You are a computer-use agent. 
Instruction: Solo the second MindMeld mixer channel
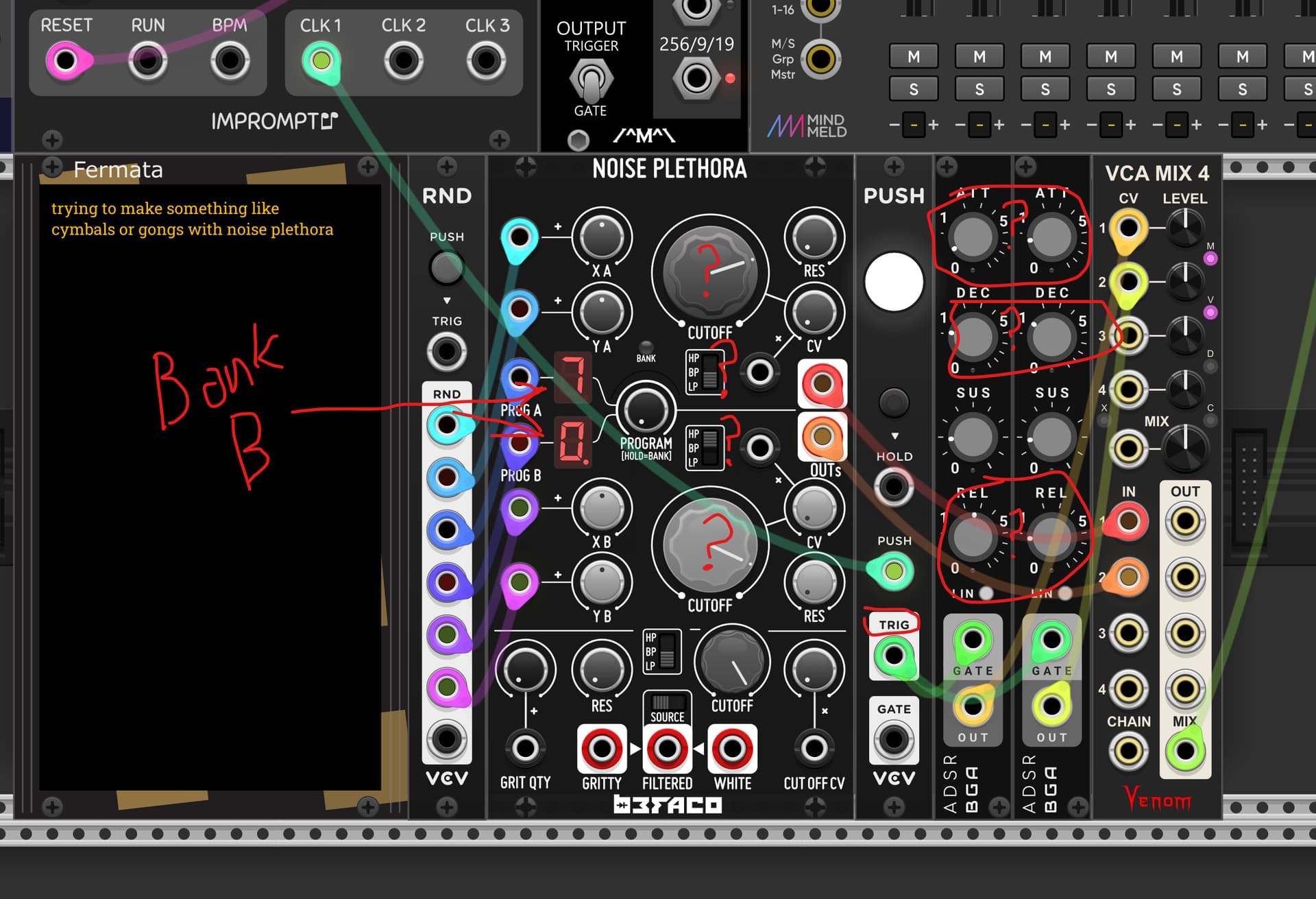coord(979,89)
